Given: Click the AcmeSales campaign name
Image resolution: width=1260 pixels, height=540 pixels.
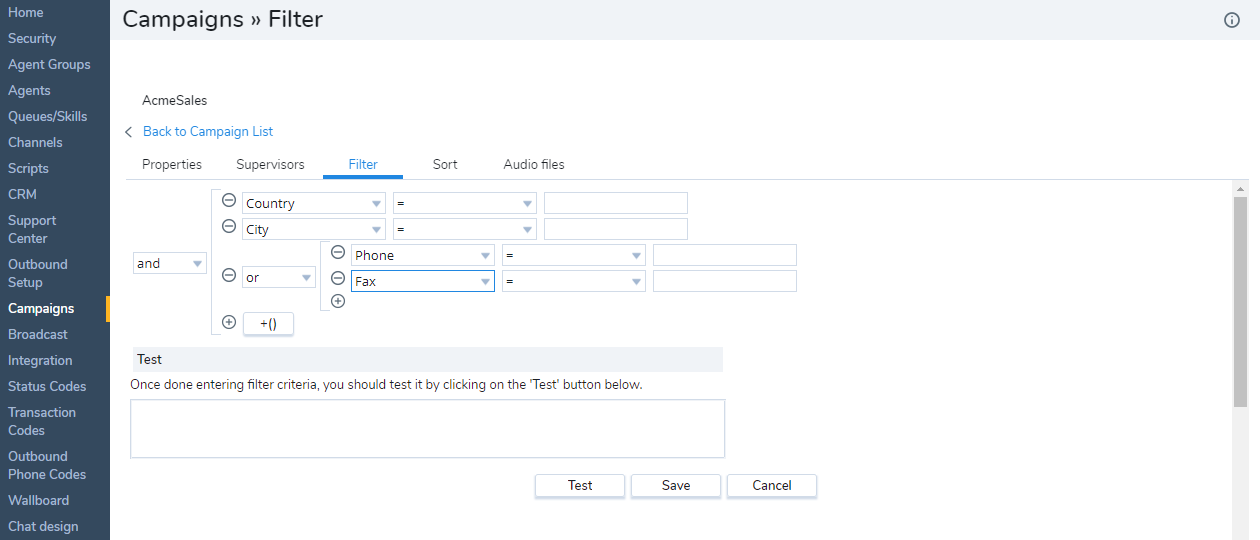Looking at the screenshot, I should 175,100.
